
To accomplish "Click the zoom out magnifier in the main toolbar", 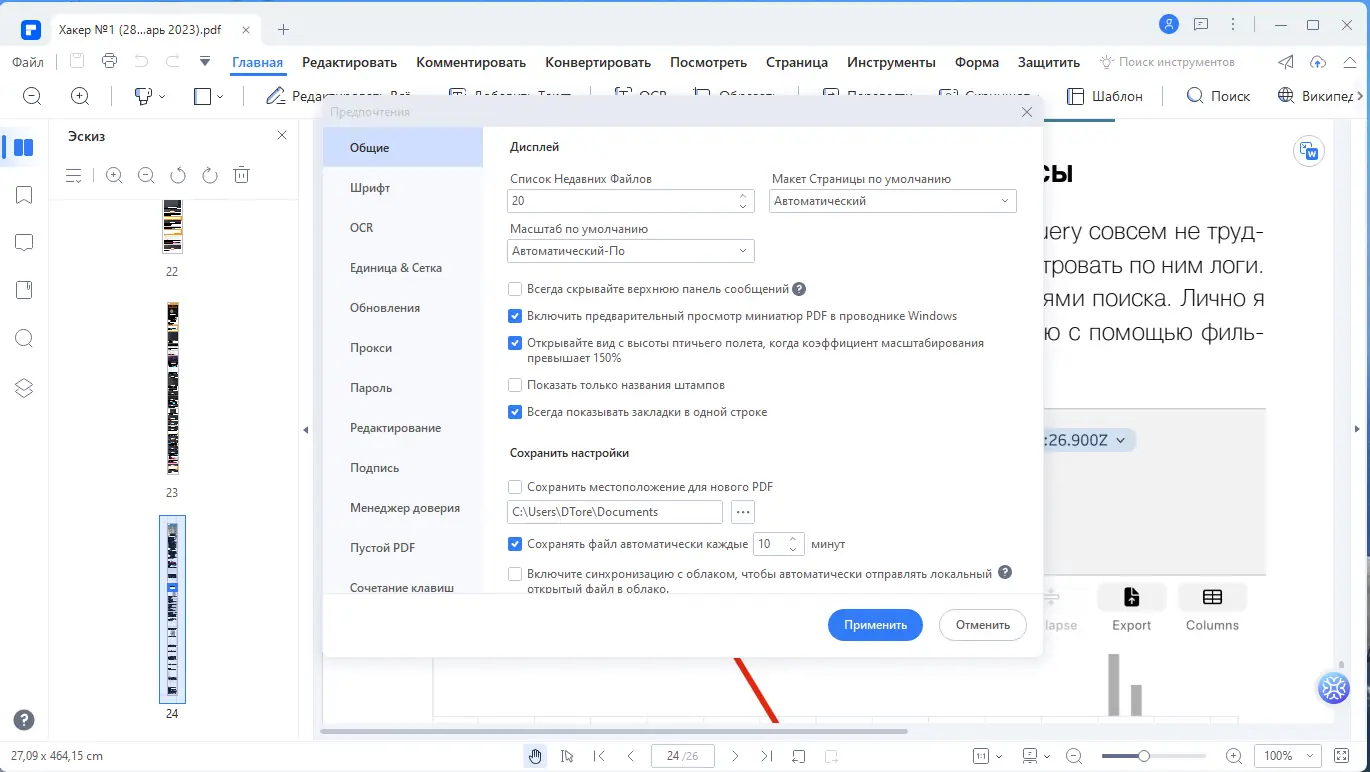I will pos(32,96).
